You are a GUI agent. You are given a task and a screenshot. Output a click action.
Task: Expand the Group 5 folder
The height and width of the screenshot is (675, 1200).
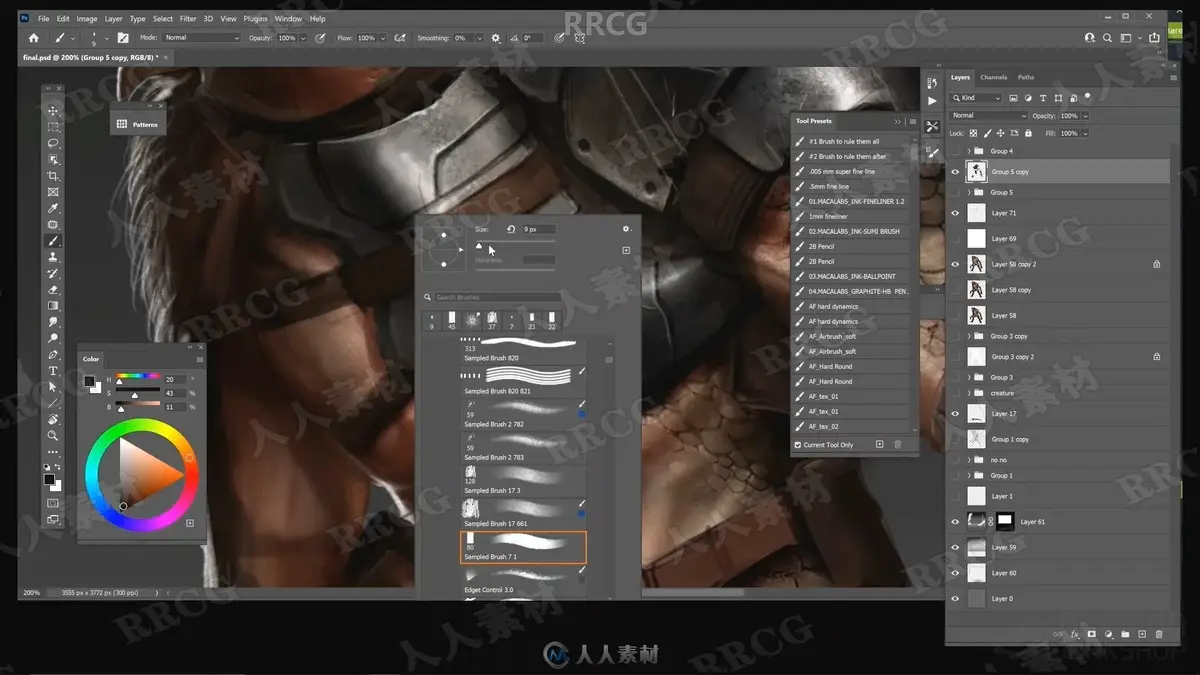(969, 193)
